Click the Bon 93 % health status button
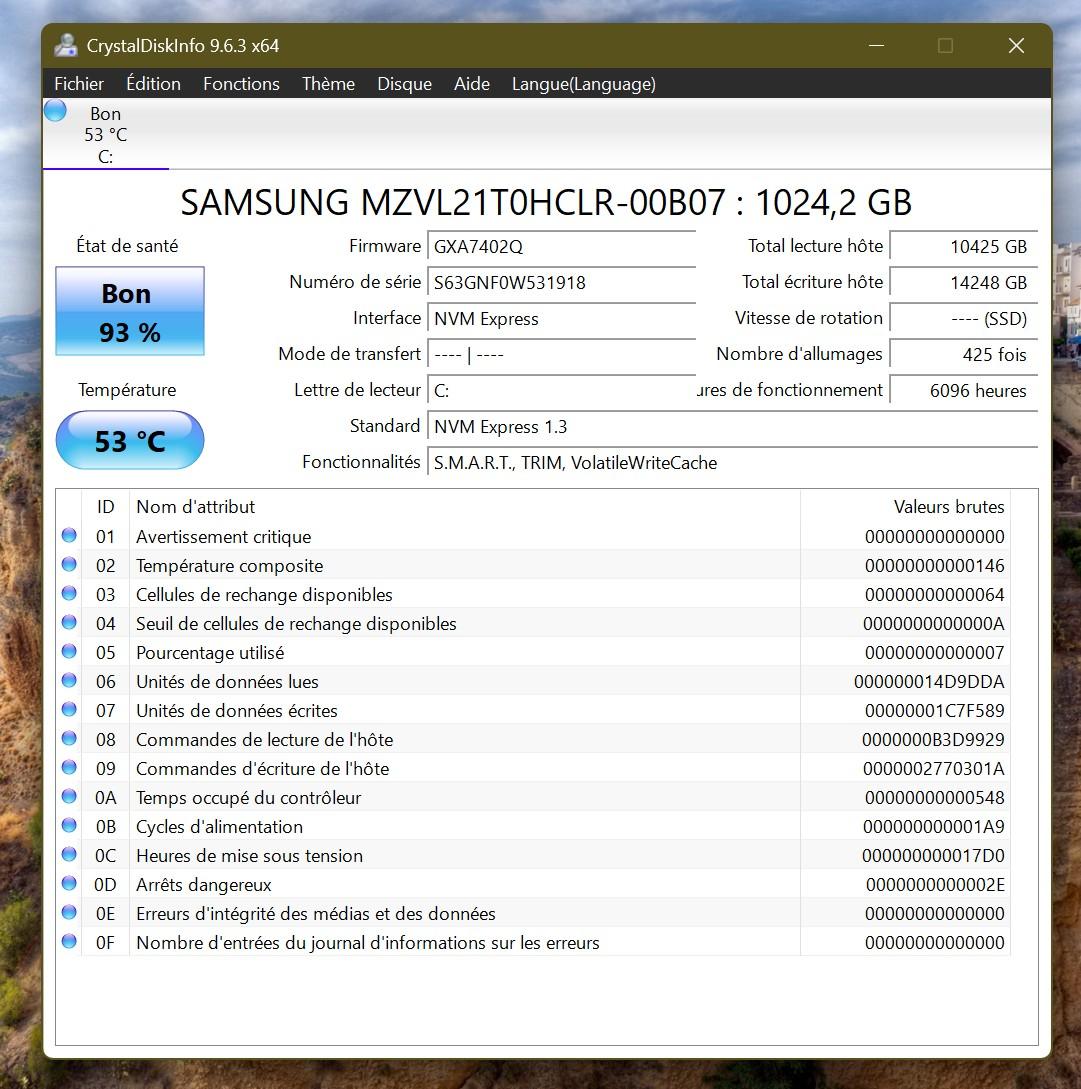 130,311
